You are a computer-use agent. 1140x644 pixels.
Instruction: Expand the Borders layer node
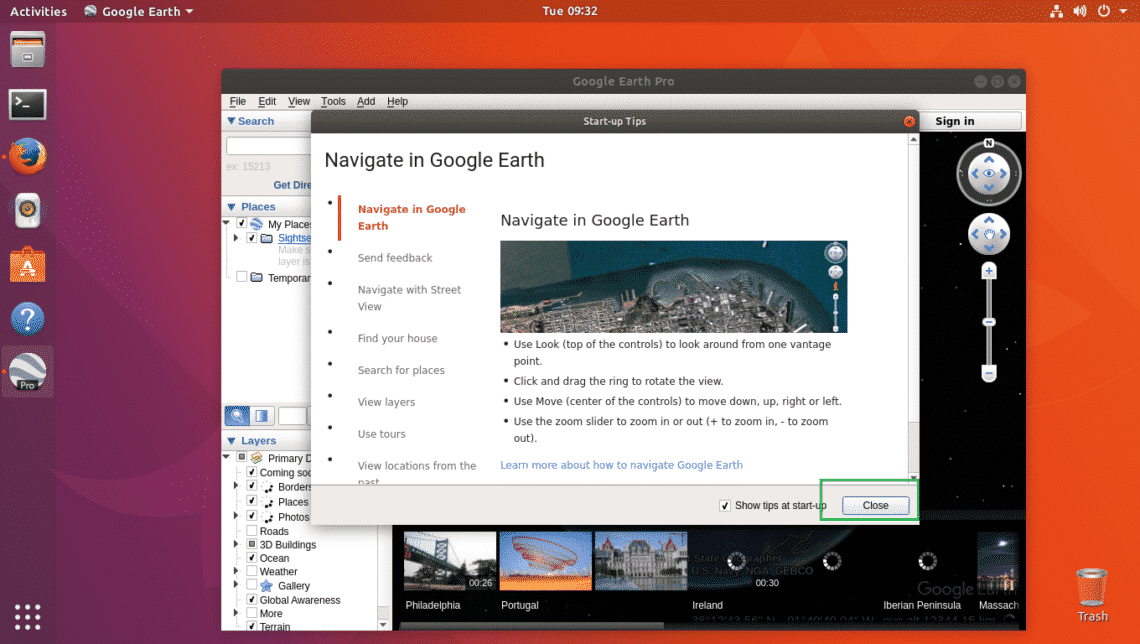click(x=236, y=486)
